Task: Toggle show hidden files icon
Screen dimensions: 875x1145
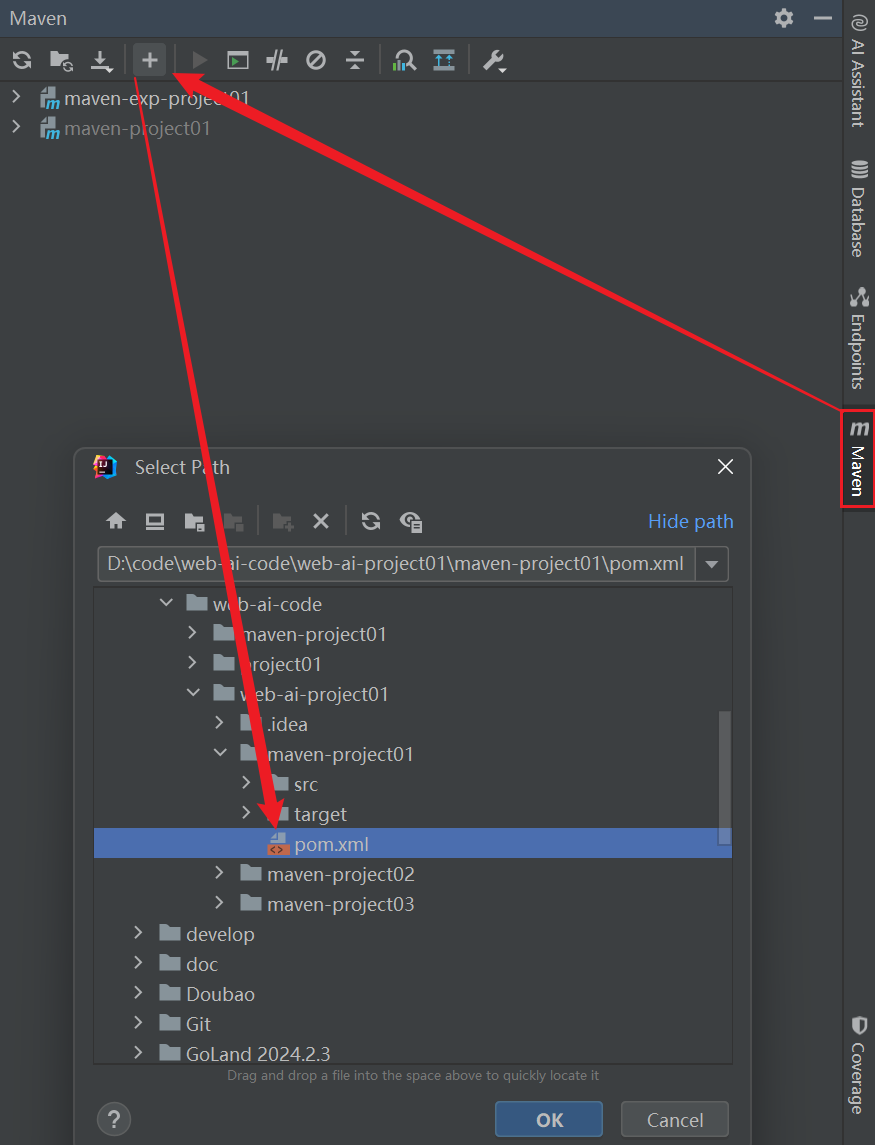Action: (x=411, y=521)
